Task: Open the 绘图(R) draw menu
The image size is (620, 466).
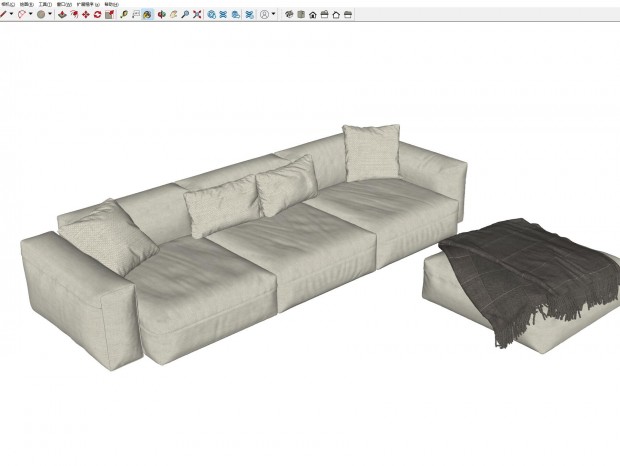Action: pyautogui.click(x=26, y=4)
